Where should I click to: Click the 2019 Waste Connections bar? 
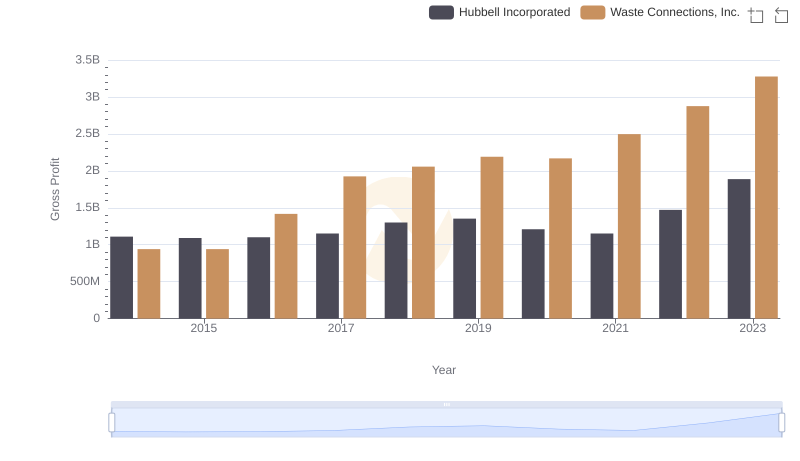[492, 238]
